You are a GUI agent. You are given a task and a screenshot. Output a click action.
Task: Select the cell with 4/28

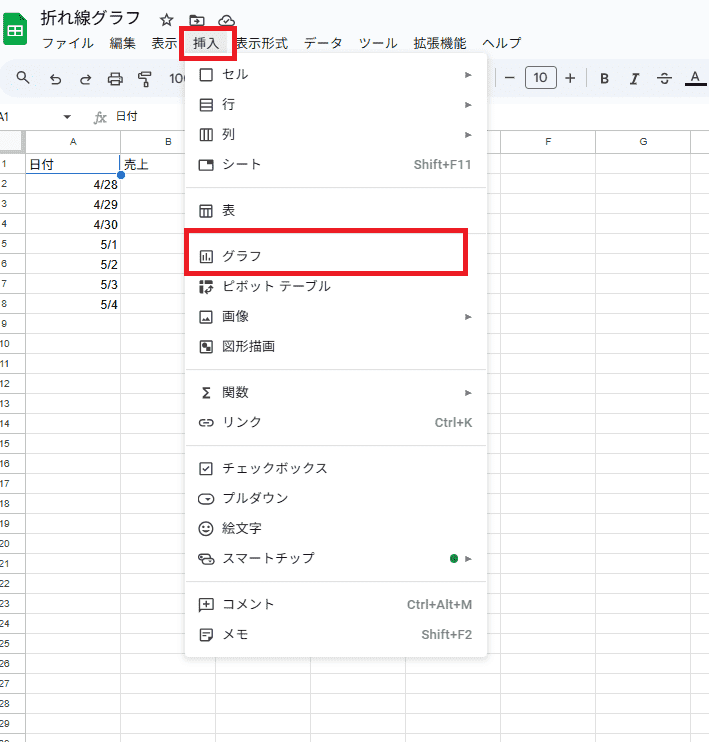[x=73, y=184]
